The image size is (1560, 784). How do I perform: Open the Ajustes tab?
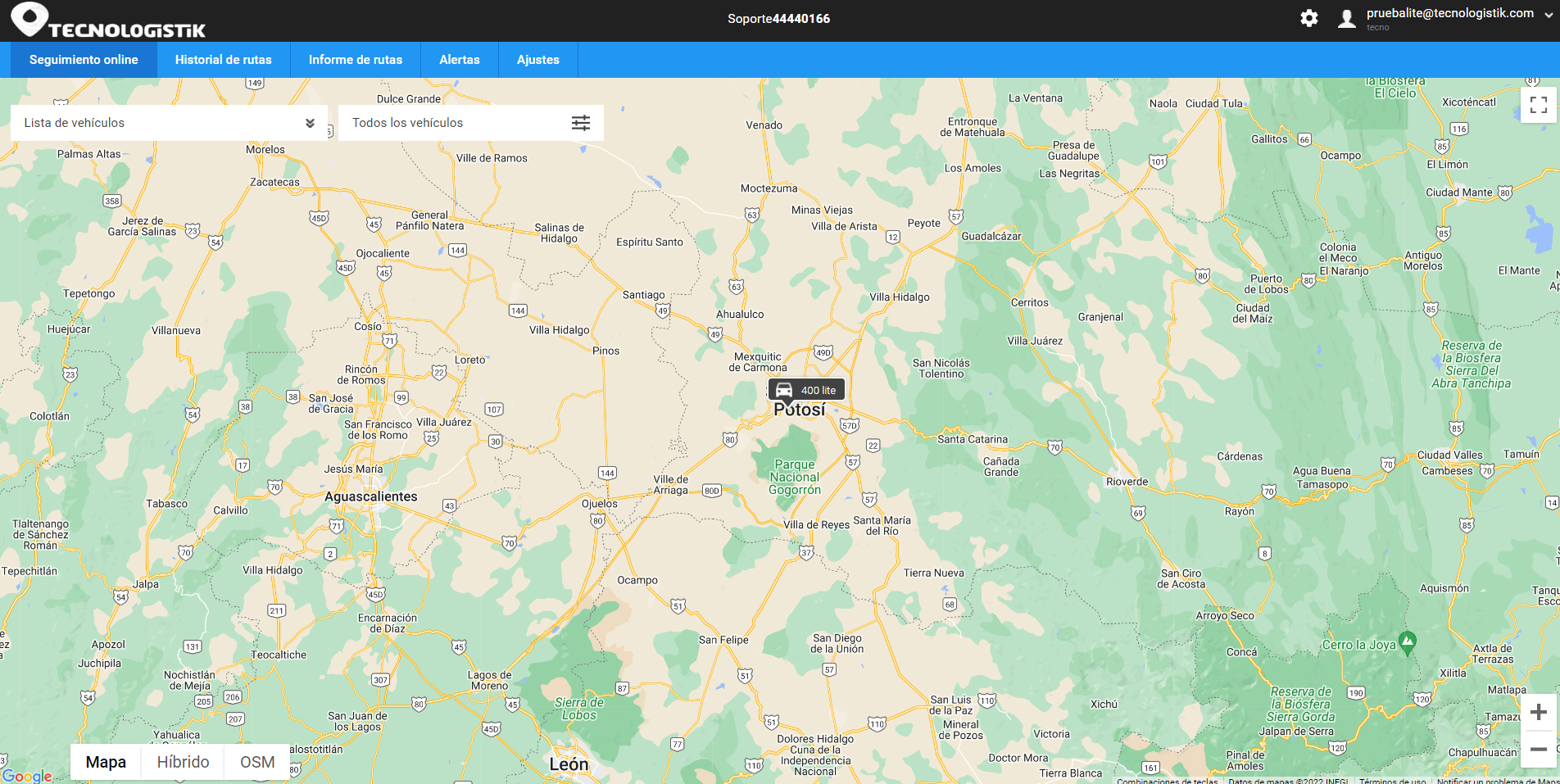coord(538,60)
